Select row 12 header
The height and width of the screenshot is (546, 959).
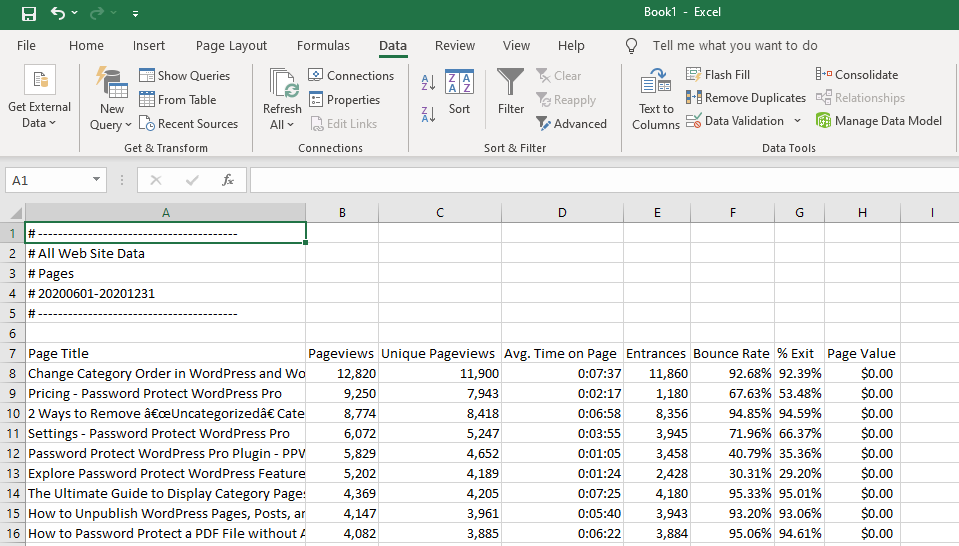(x=12, y=454)
